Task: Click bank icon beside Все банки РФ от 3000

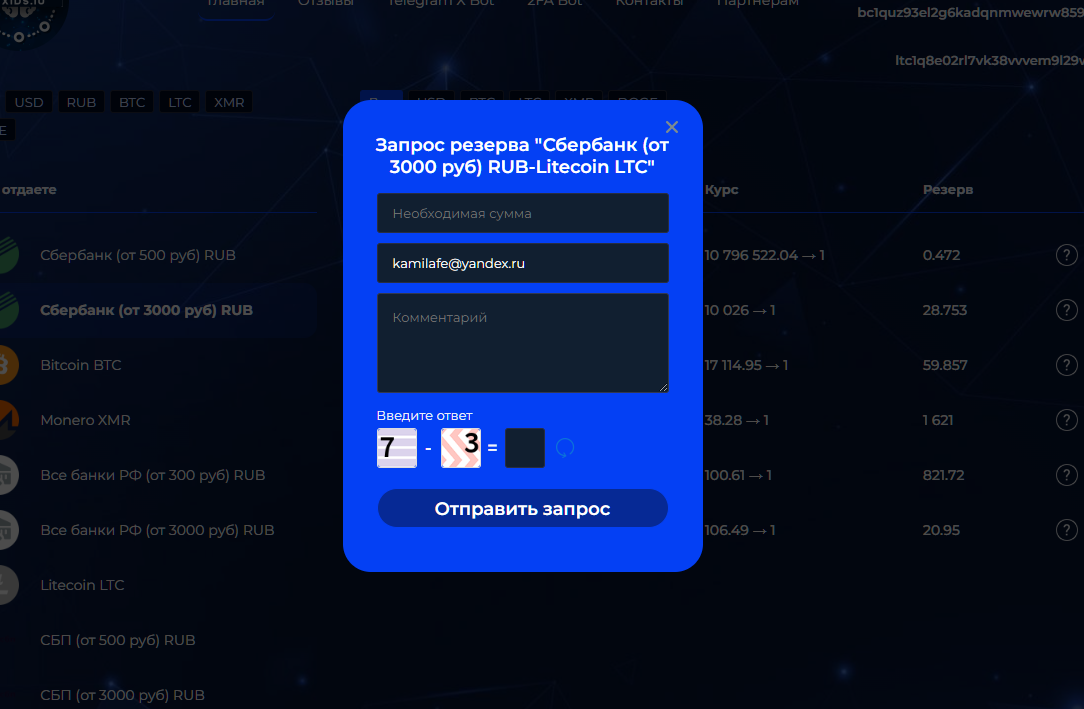Action: click(x=7, y=530)
